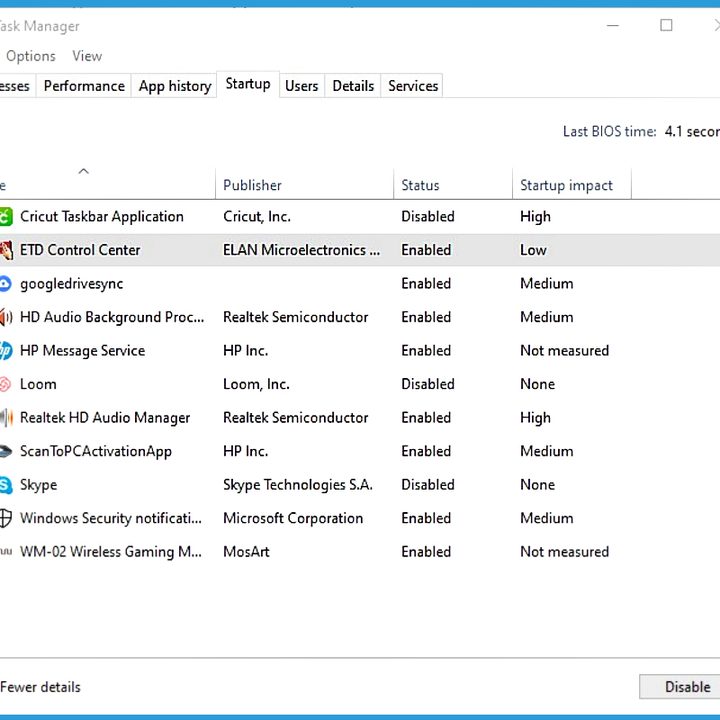
Task: Open the Options menu
Action: coord(31,56)
